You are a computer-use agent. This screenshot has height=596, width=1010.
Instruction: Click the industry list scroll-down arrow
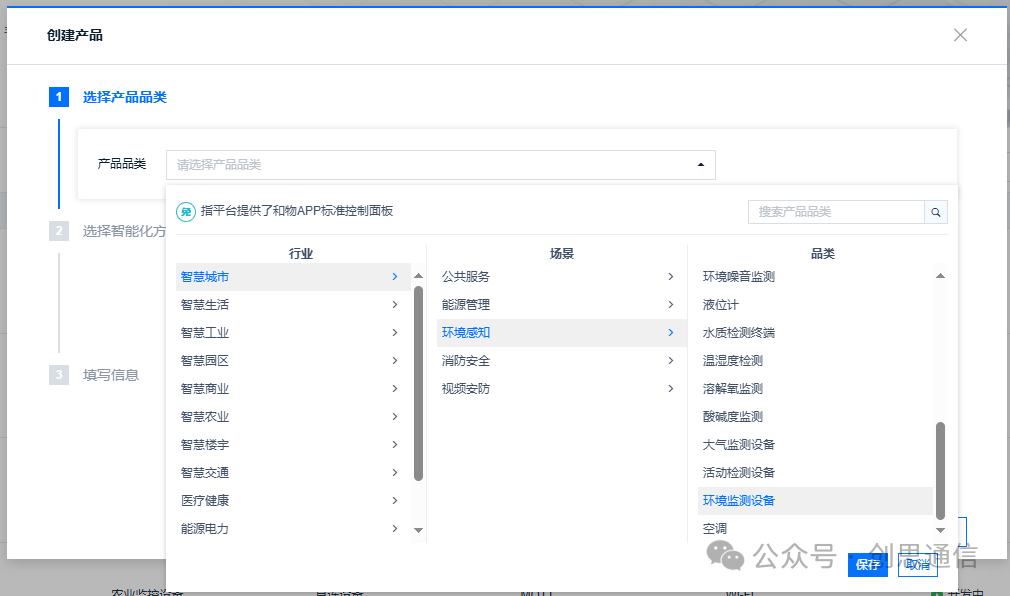(419, 530)
